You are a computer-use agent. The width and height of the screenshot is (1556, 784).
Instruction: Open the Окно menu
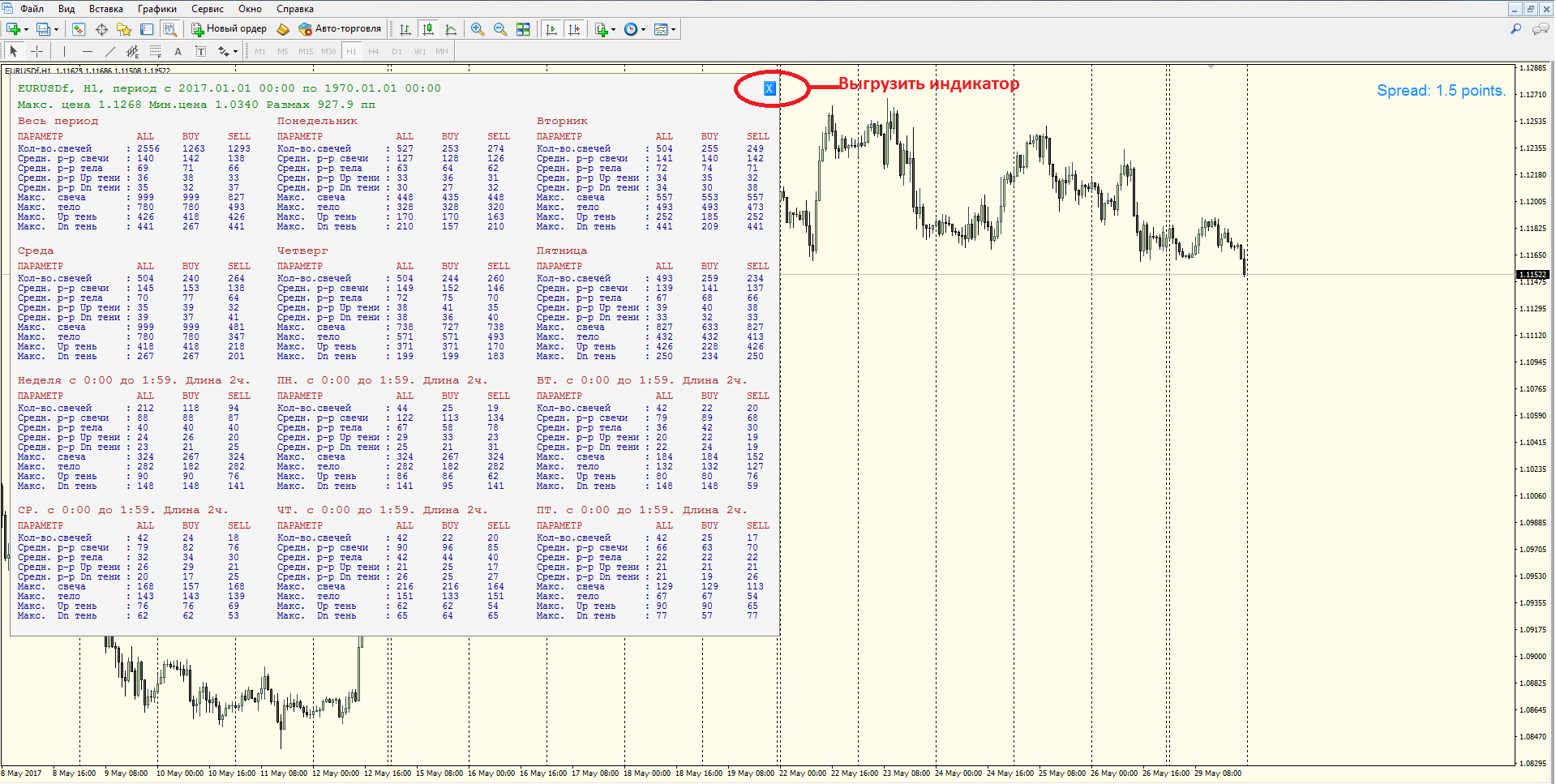250,9
